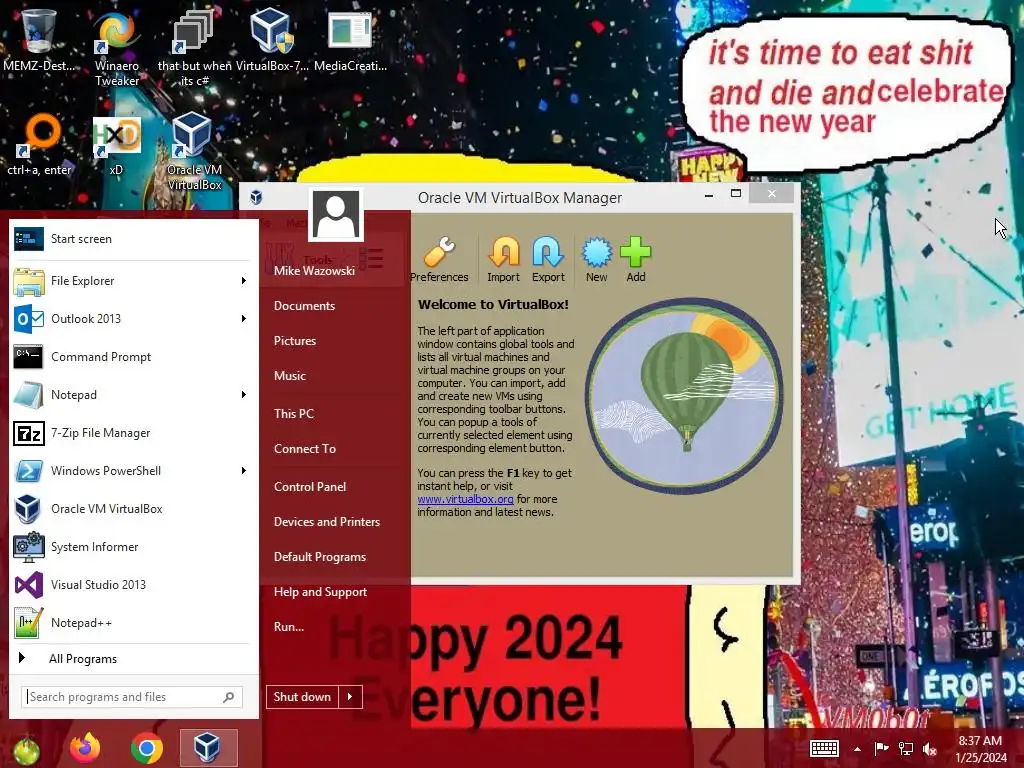Screen dimensions: 1024x768
Task: Create a New virtual machine
Action: point(596,259)
